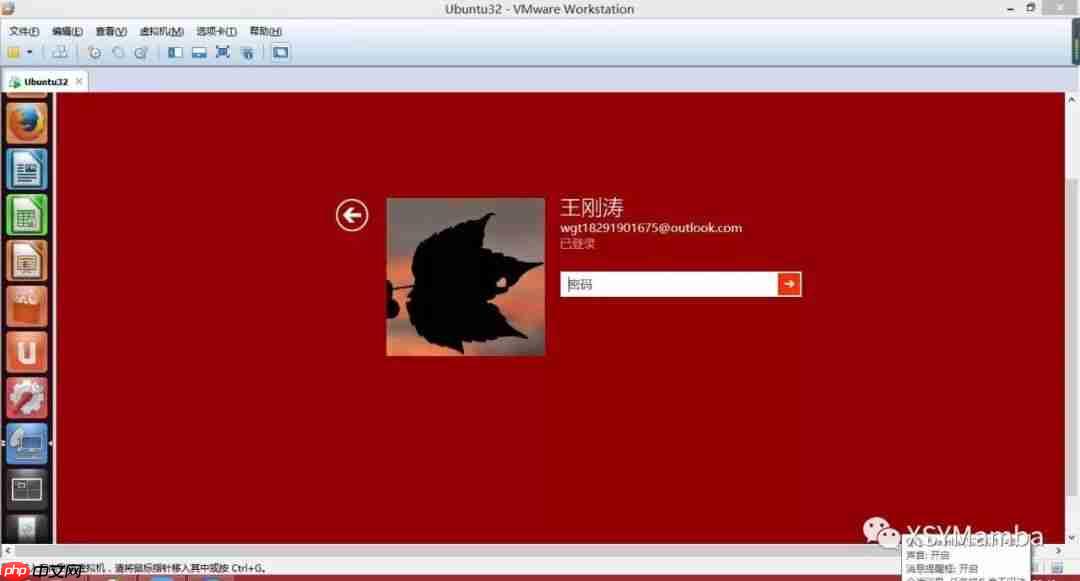
Task: Open System Settings gear-wrench icon
Action: 27,397
